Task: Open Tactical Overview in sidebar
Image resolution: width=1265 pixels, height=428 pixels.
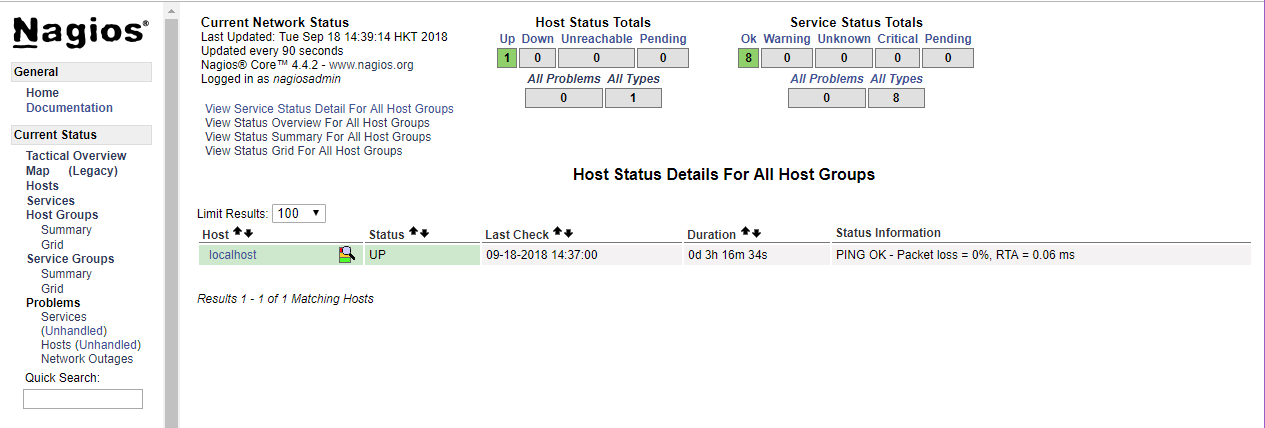Action: tap(76, 156)
